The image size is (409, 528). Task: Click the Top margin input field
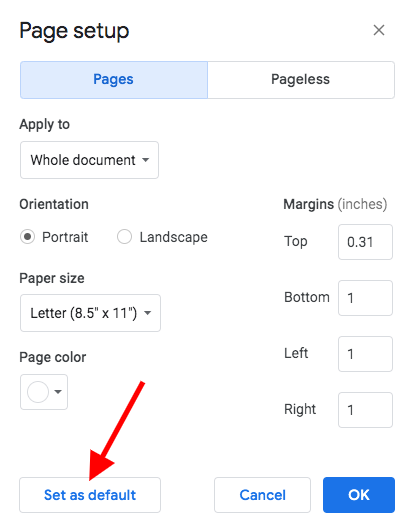[x=365, y=242]
